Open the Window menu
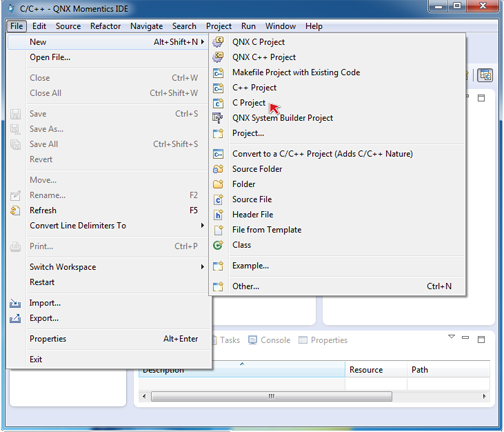Image resolution: width=504 pixels, height=432 pixels. tap(280, 26)
